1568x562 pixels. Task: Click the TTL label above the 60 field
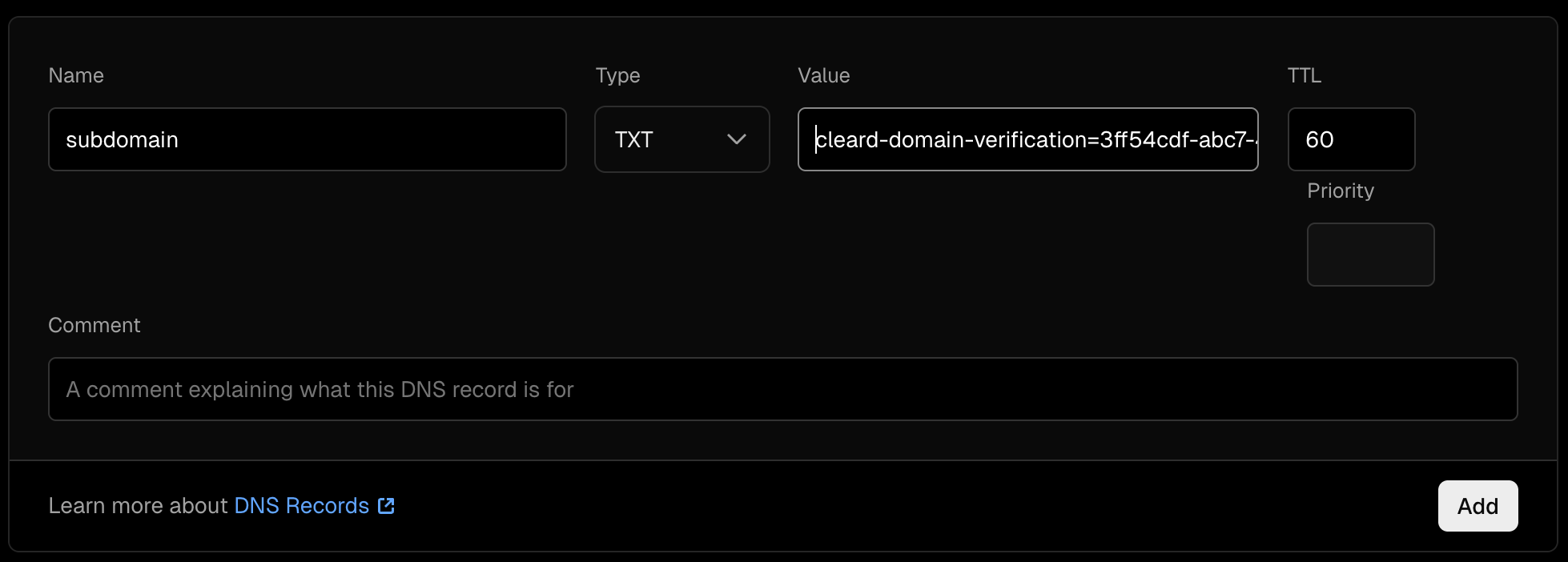coord(1304,75)
